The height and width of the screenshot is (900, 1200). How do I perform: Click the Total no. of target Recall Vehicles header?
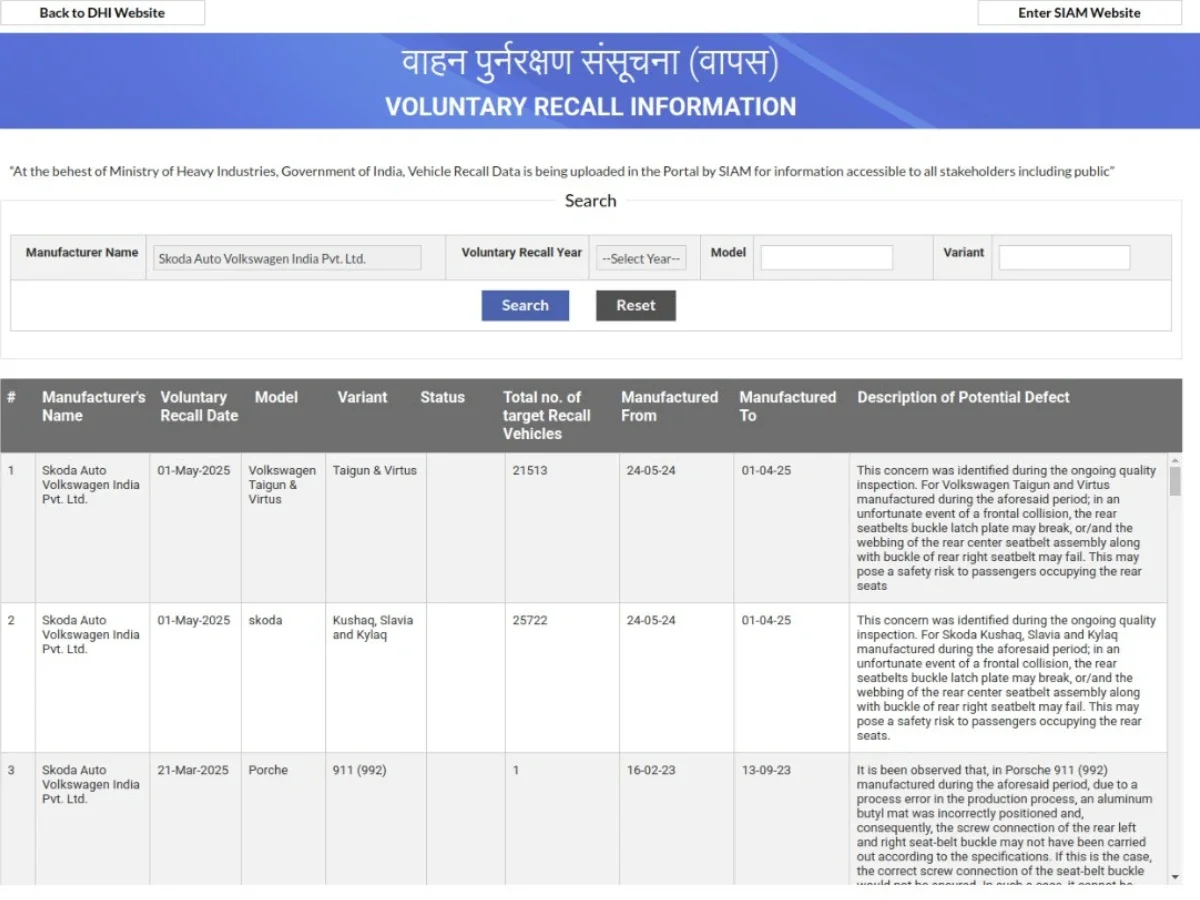pyautogui.click(x=546, y=415)
